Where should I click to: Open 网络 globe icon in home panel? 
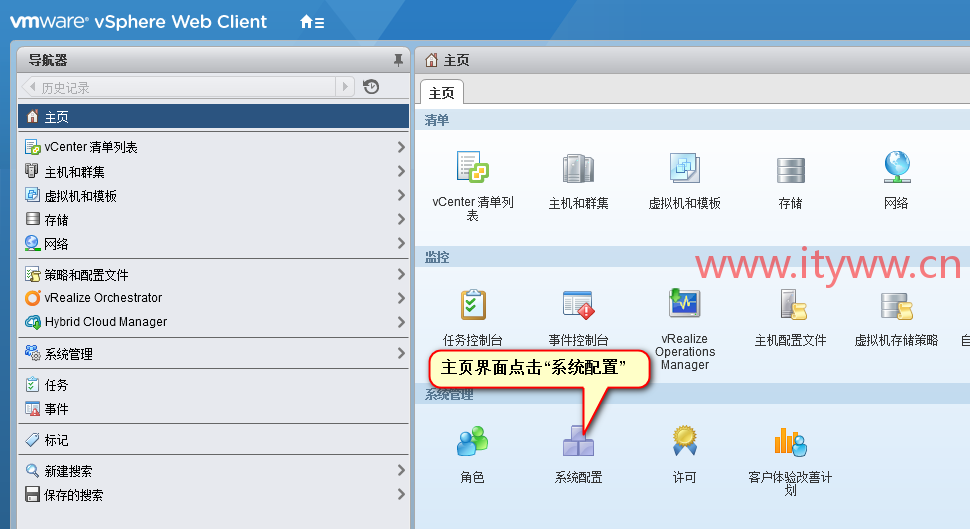click(897, 167)
